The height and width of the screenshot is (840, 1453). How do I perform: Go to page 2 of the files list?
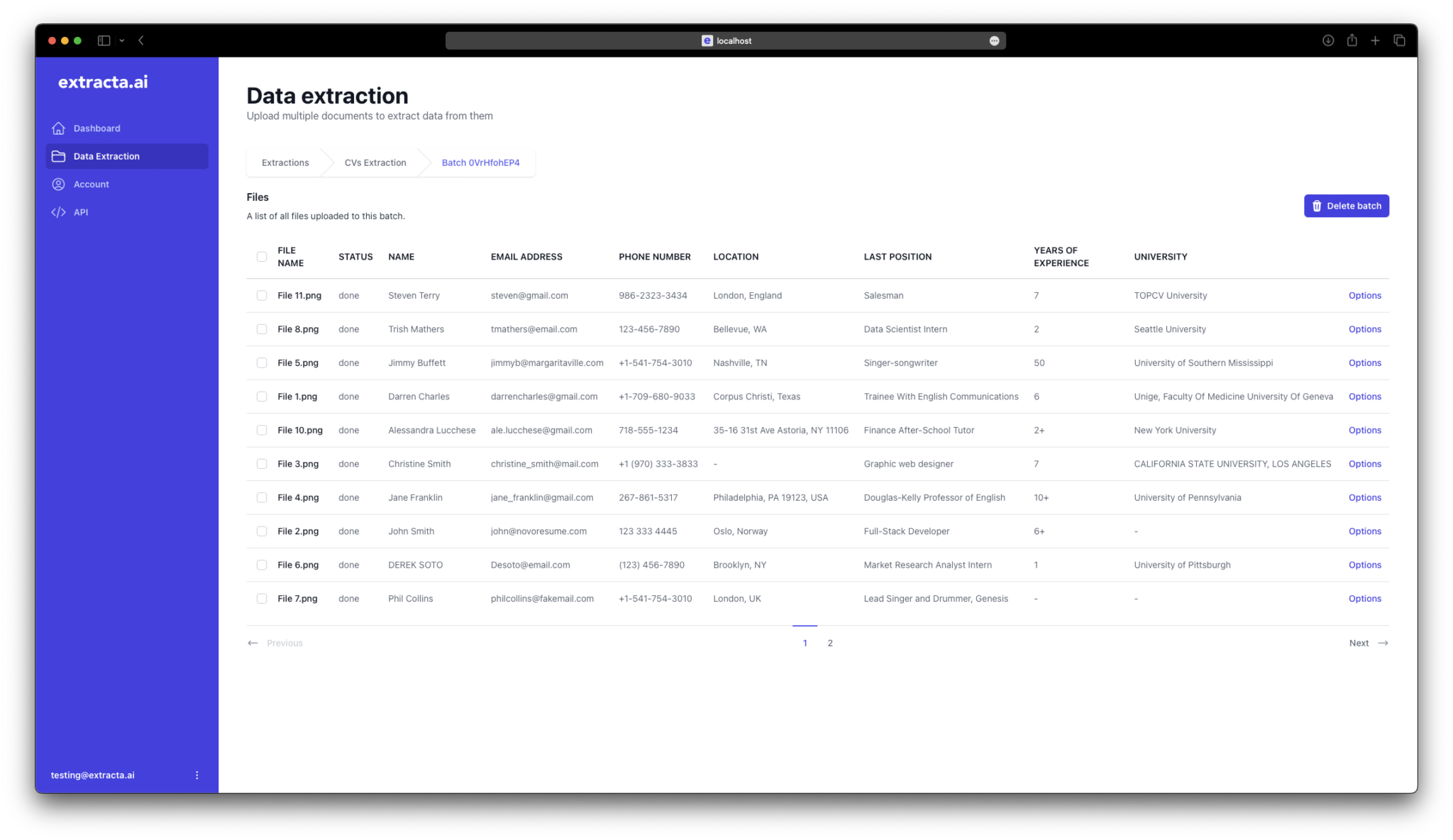[830, 643]
